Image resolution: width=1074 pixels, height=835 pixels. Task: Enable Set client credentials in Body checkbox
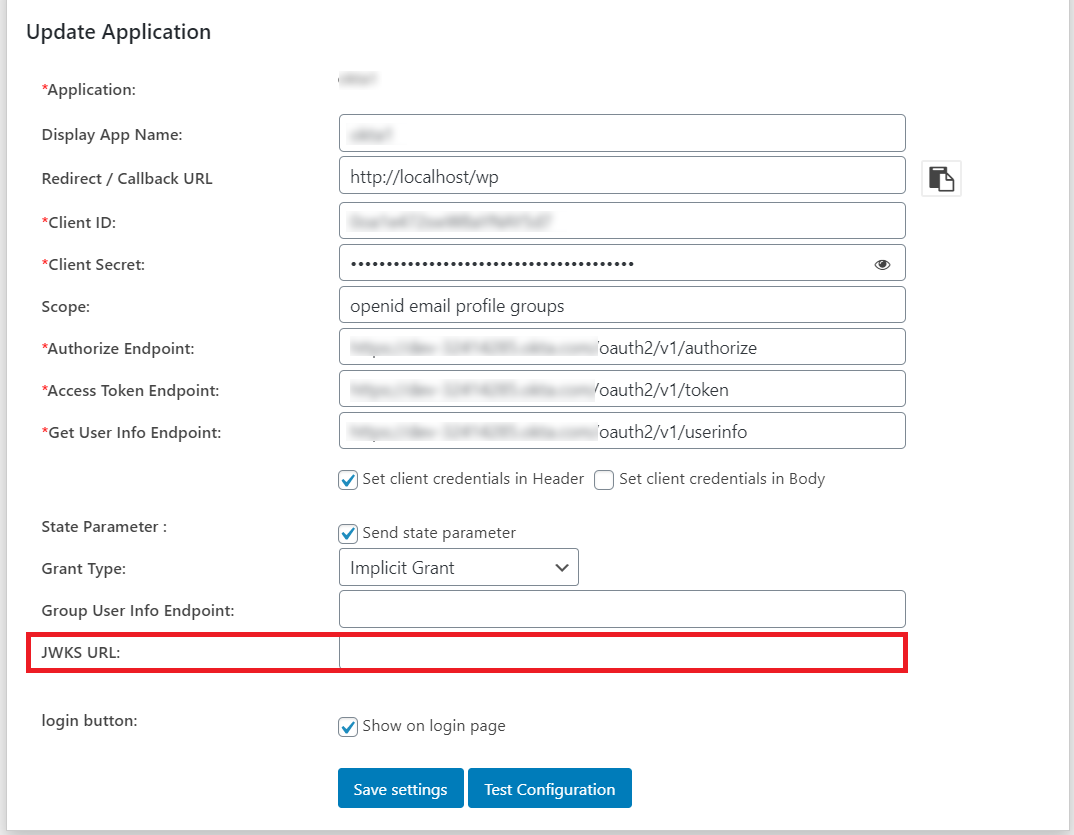point(603,479)
